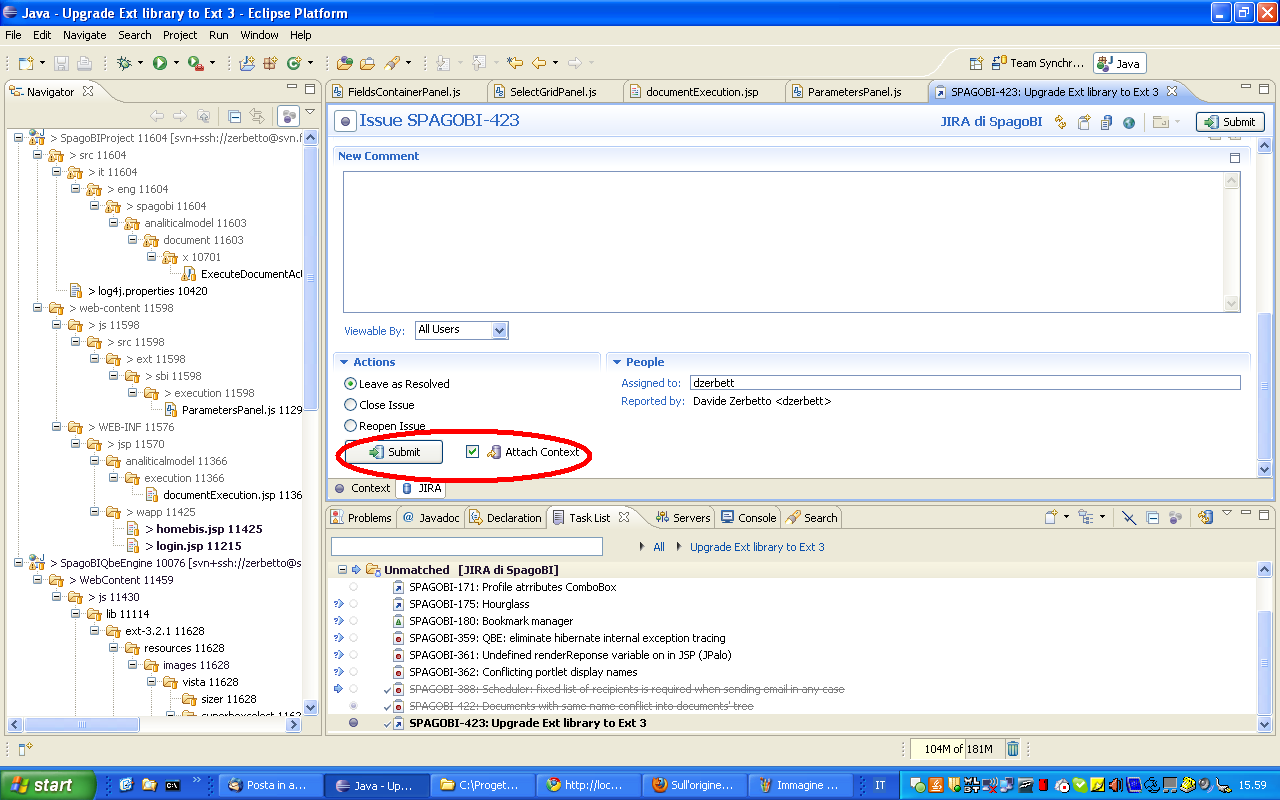
Task: Run garbage collector trash icon
Action: coord(1012,749)
